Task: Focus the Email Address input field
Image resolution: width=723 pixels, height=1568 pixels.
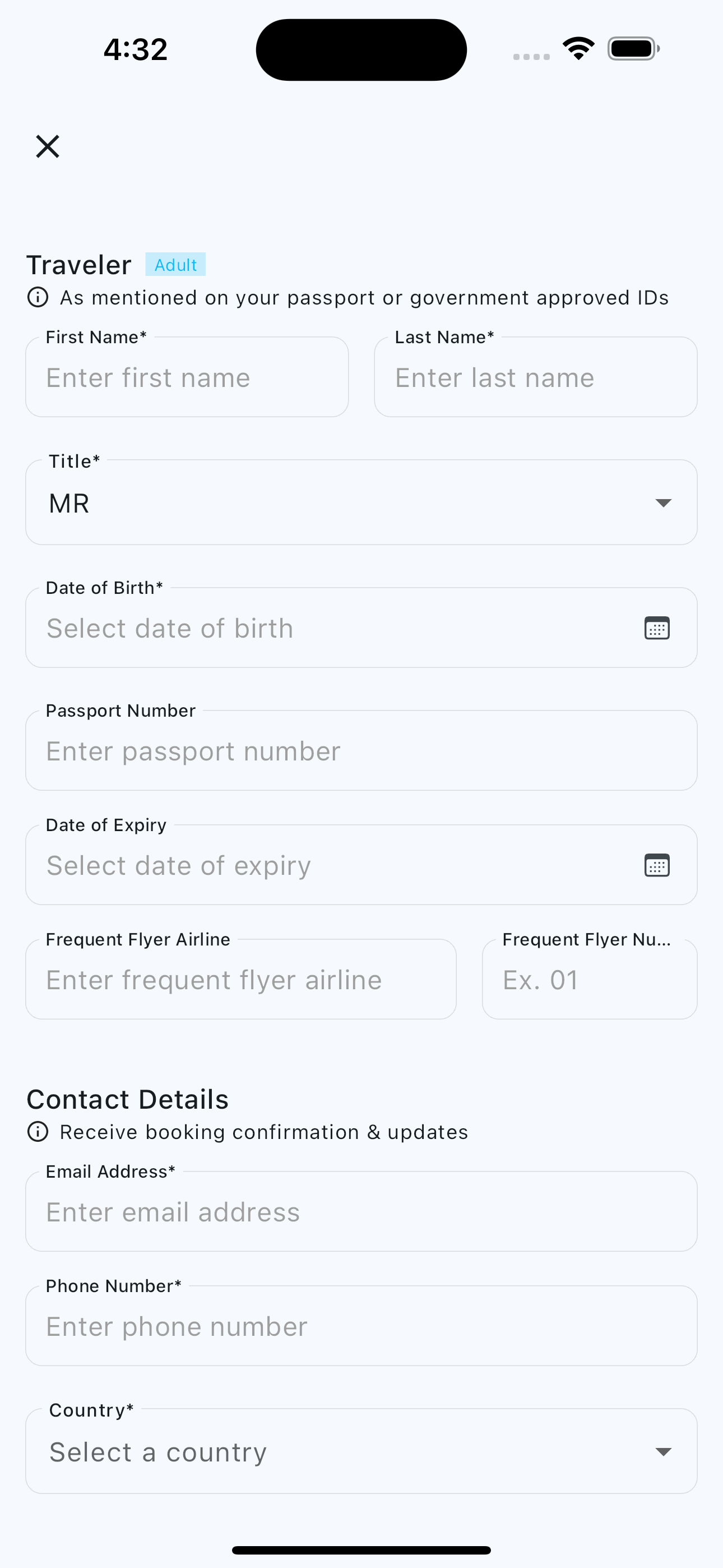Action: click(361, 1212)
